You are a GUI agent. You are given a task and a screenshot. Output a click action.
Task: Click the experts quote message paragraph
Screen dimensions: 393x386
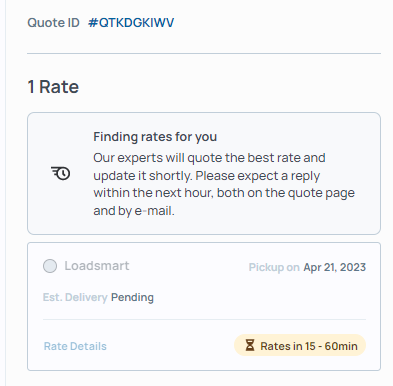click(x=224, y=184)
